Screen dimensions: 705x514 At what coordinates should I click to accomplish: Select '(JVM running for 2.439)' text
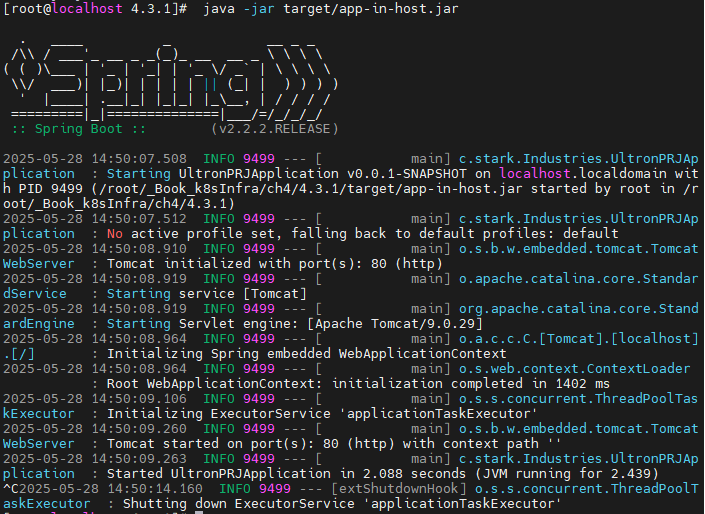coord(567,474)
